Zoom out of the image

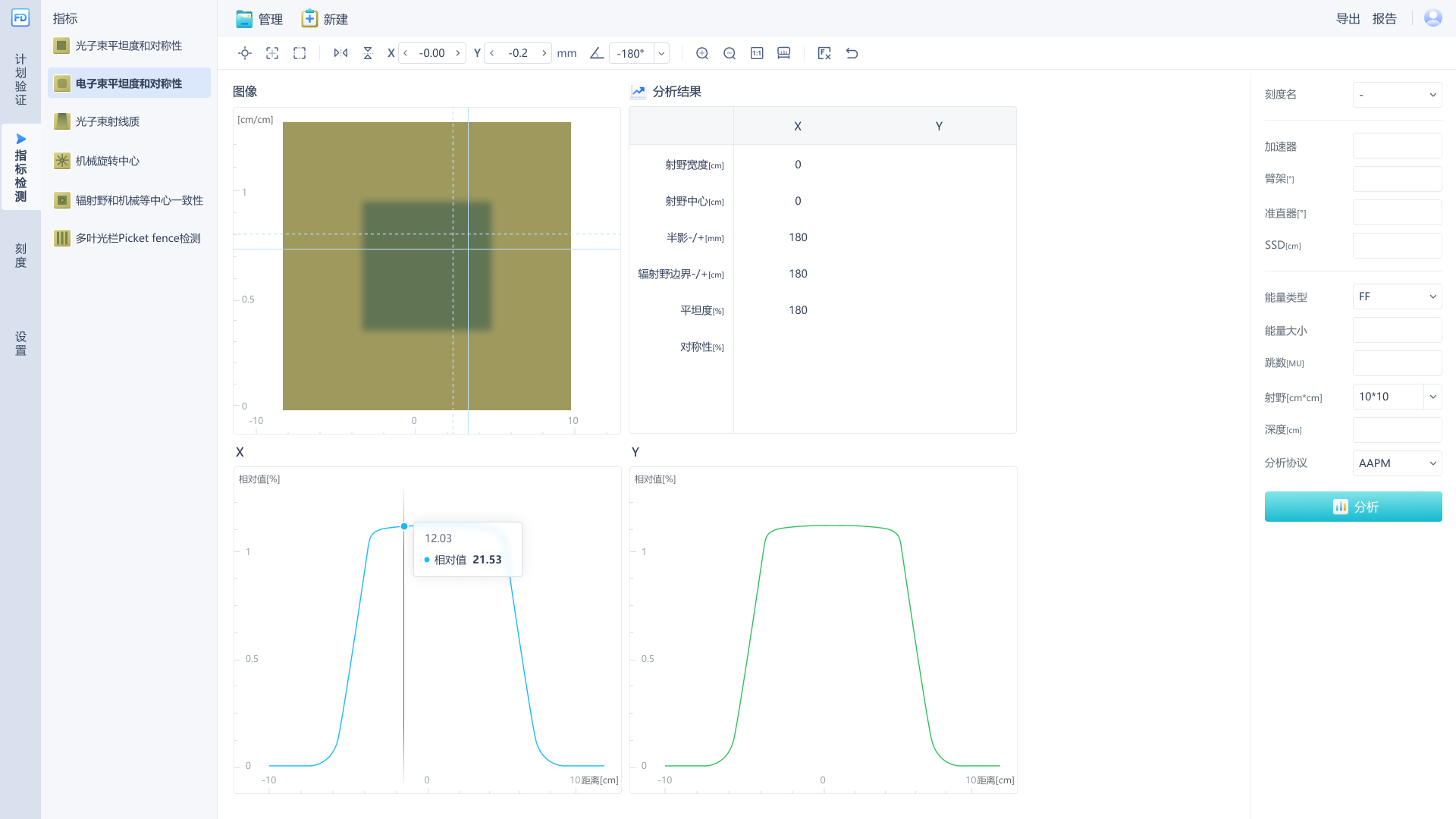[x=730, y=53]
